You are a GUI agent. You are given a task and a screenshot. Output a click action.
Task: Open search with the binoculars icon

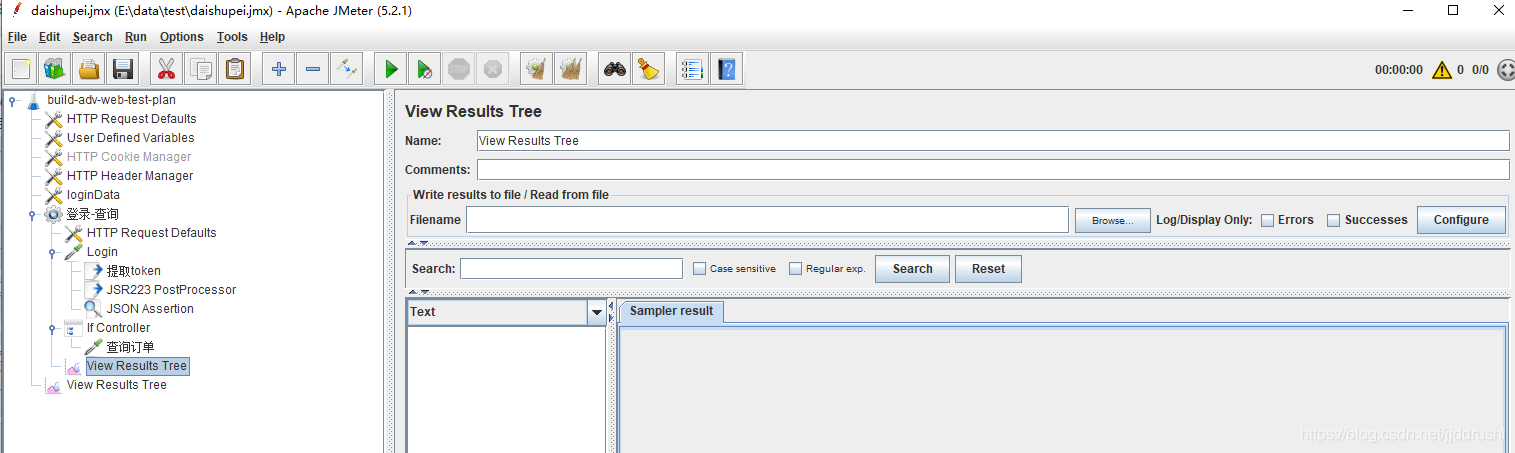(615, 69)
